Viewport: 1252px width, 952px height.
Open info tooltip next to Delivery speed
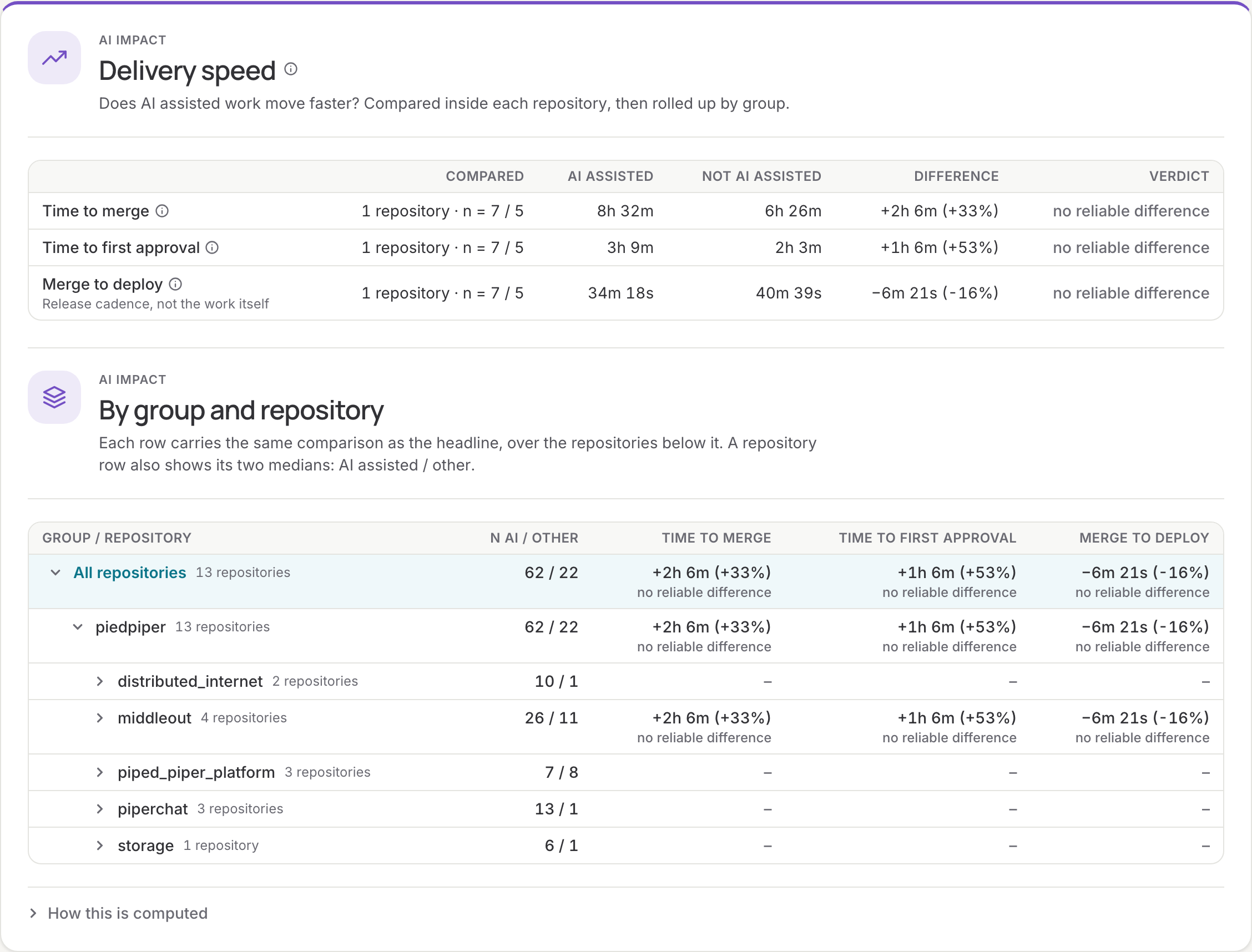291,69
